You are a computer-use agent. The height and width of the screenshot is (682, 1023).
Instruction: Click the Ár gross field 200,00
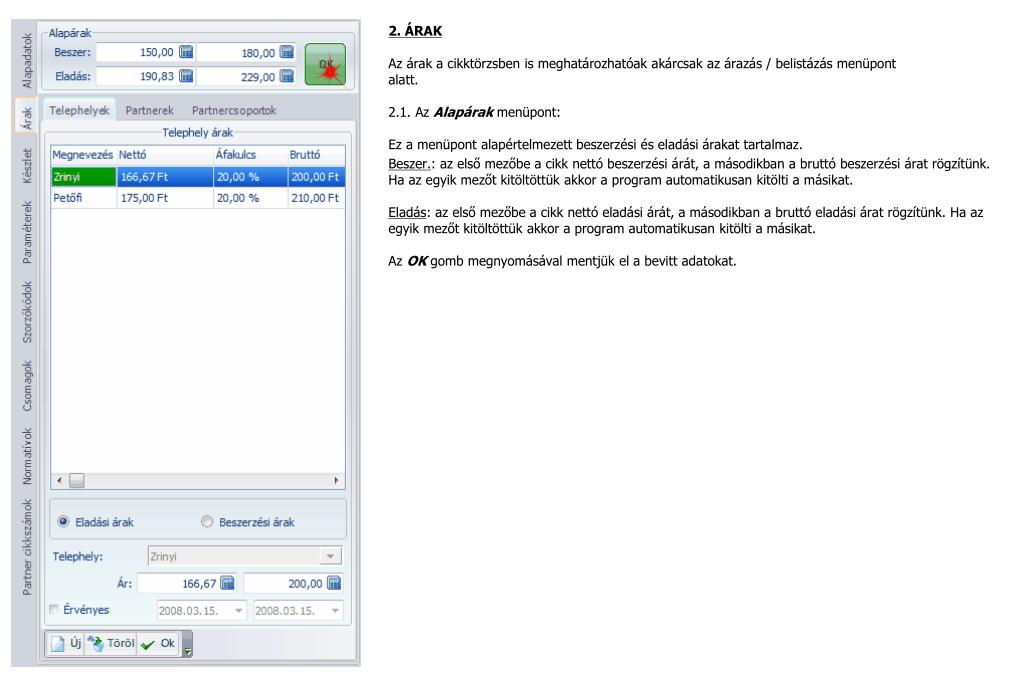coord(285,583)
